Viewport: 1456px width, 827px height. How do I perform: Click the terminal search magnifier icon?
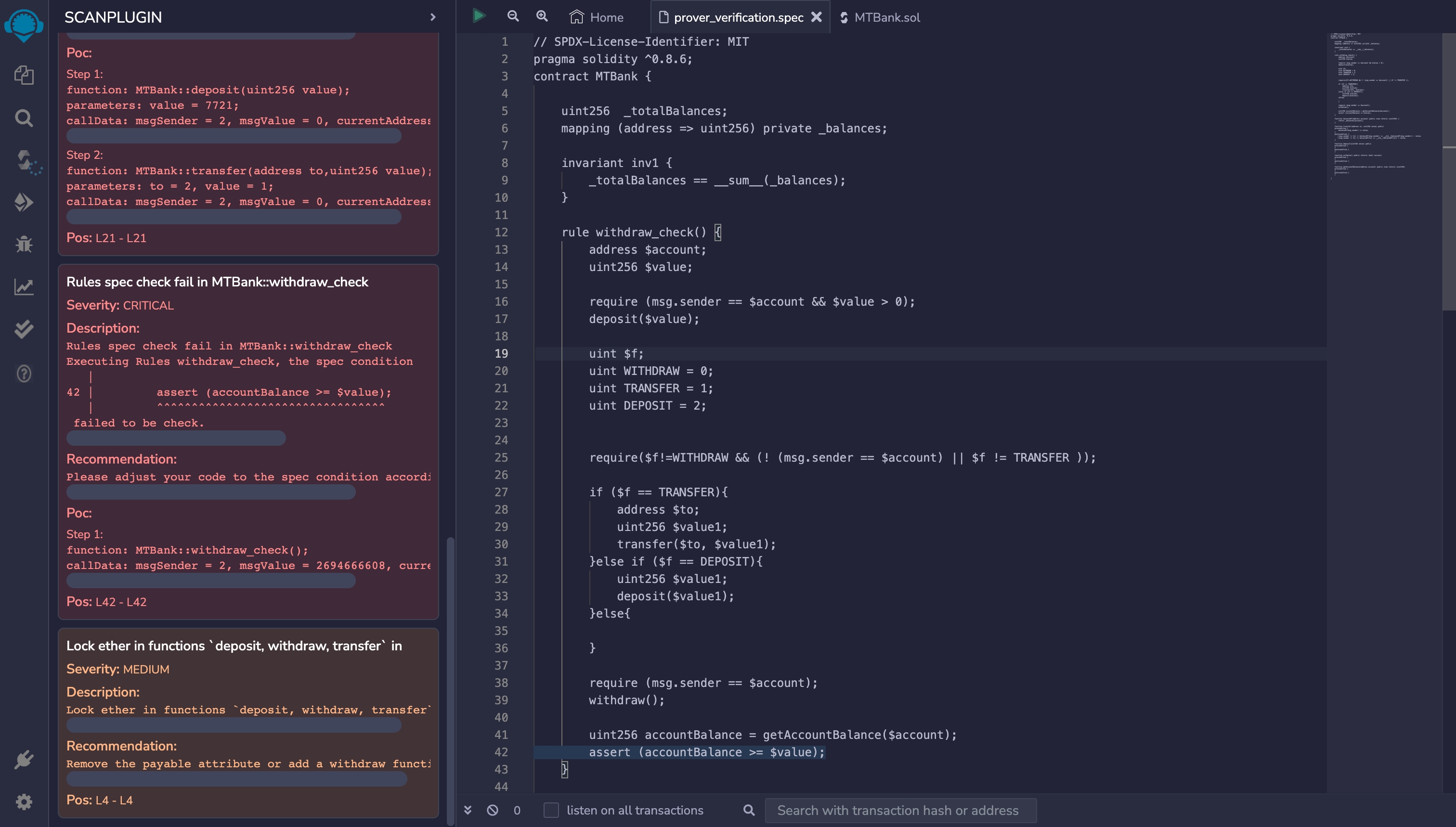[x=749, y=810]
